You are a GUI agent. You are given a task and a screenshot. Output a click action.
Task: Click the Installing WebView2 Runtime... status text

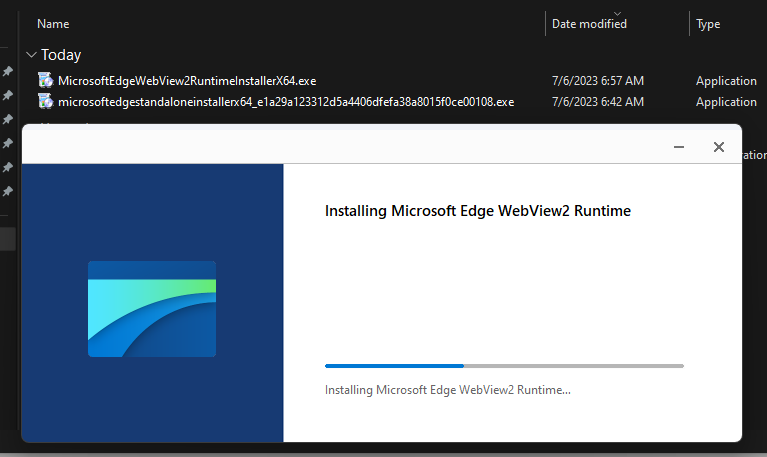[448, 390]
